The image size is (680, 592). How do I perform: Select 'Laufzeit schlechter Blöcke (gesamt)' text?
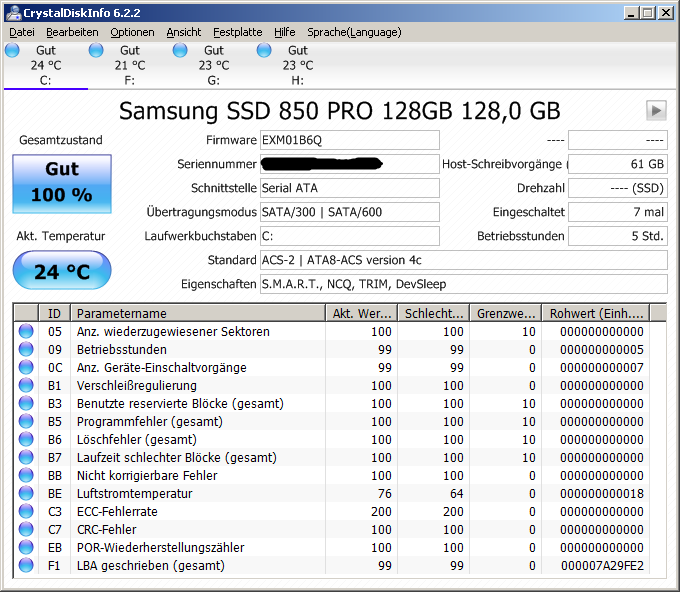pyautogui.click(x=177, y=457)
